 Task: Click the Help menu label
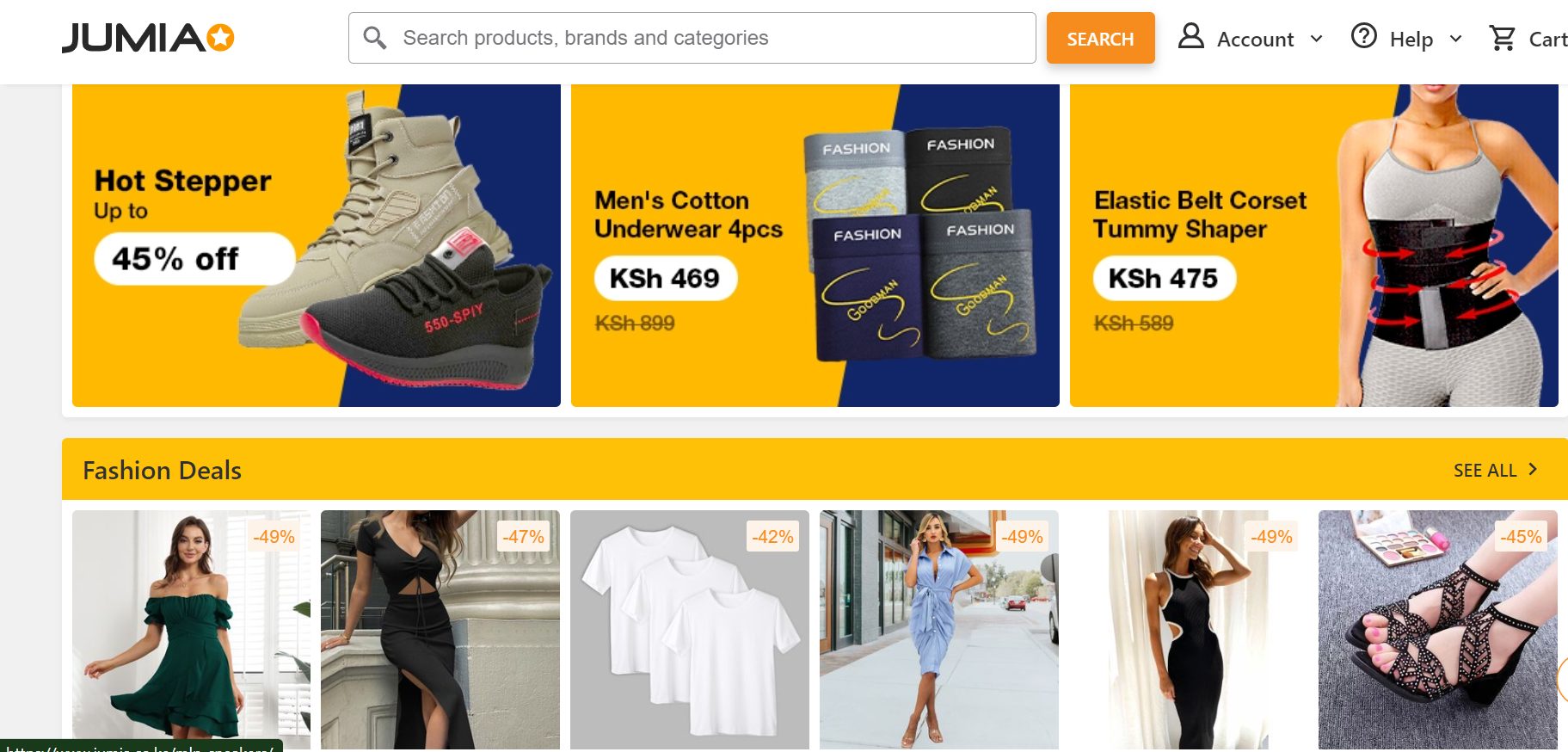pos(1411,40)
